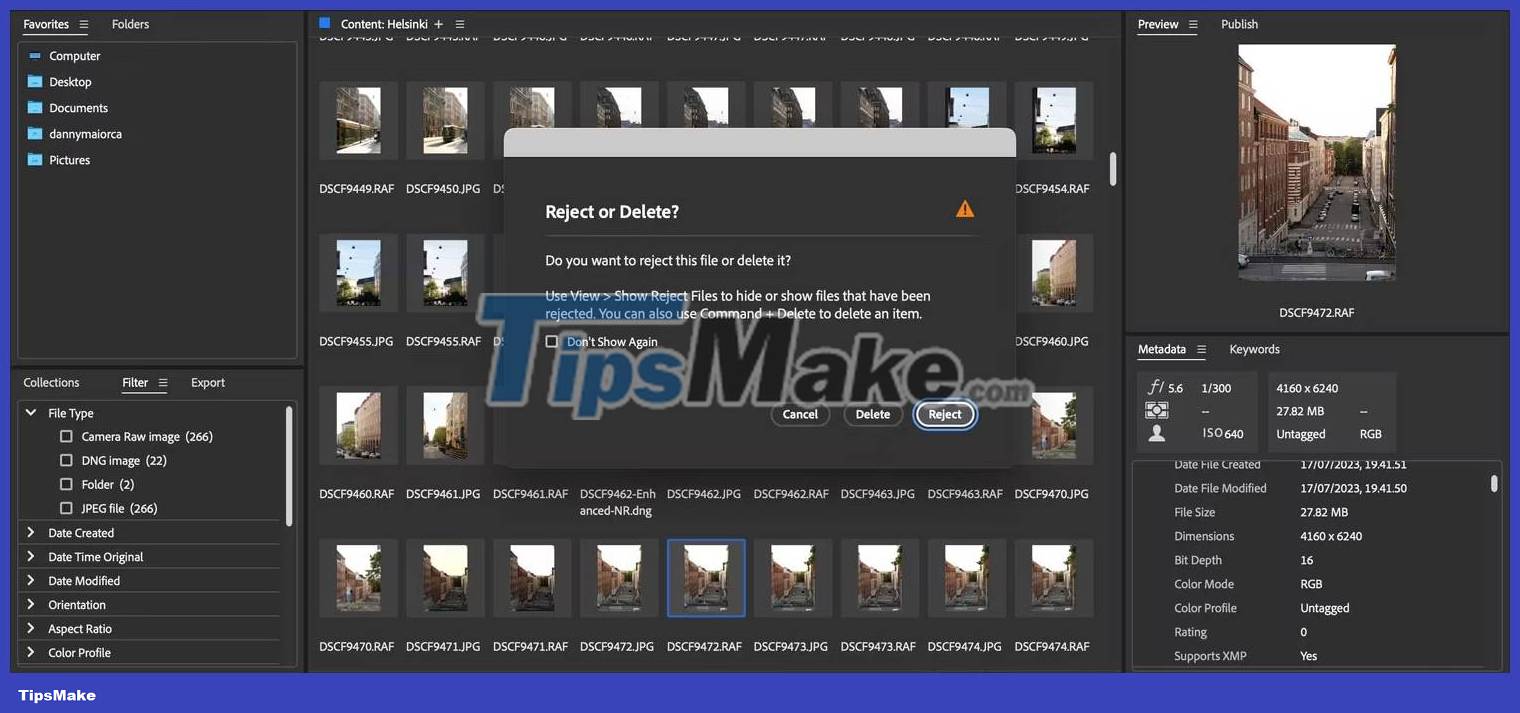The height and width of the screenshot is (713, 1520).
Task: Expand the Orientation filter section
Action: point(31,604)
